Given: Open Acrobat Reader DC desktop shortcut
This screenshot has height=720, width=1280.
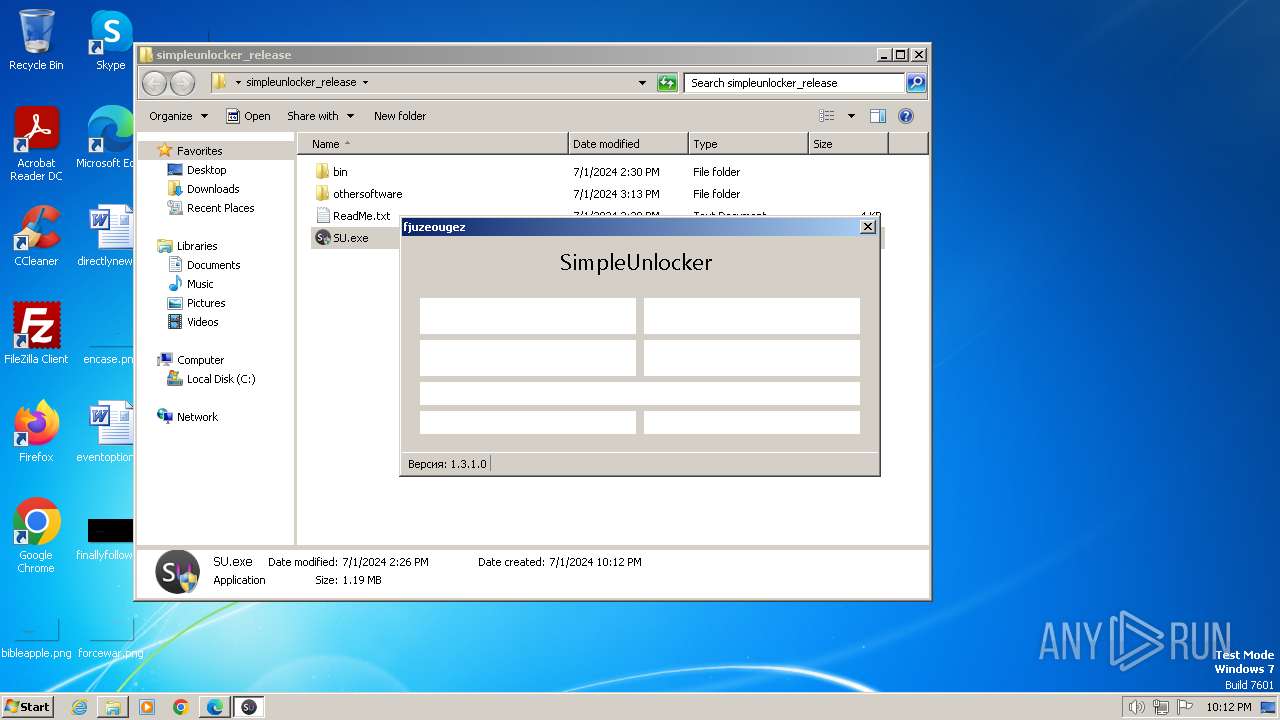Looking at the screenshot, I should 36,143.
